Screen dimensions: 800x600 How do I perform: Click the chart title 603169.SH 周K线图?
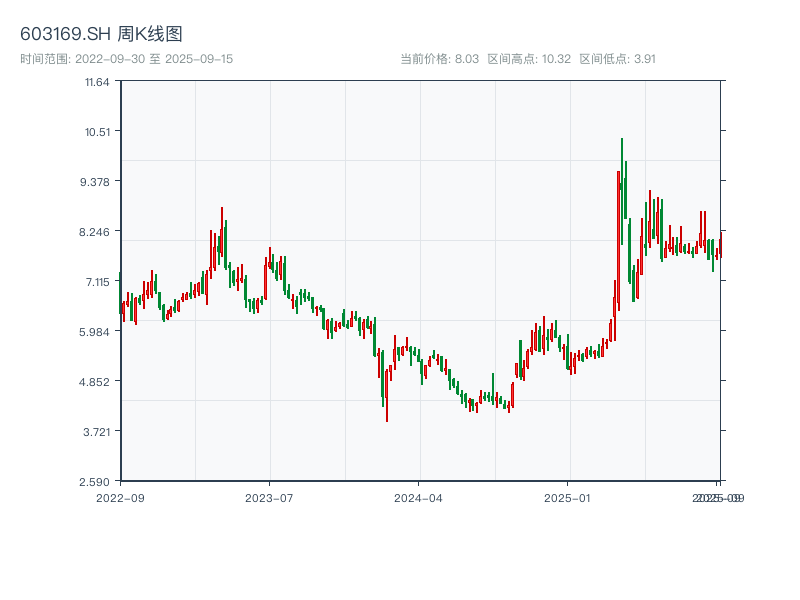click(x=101, y=34)
